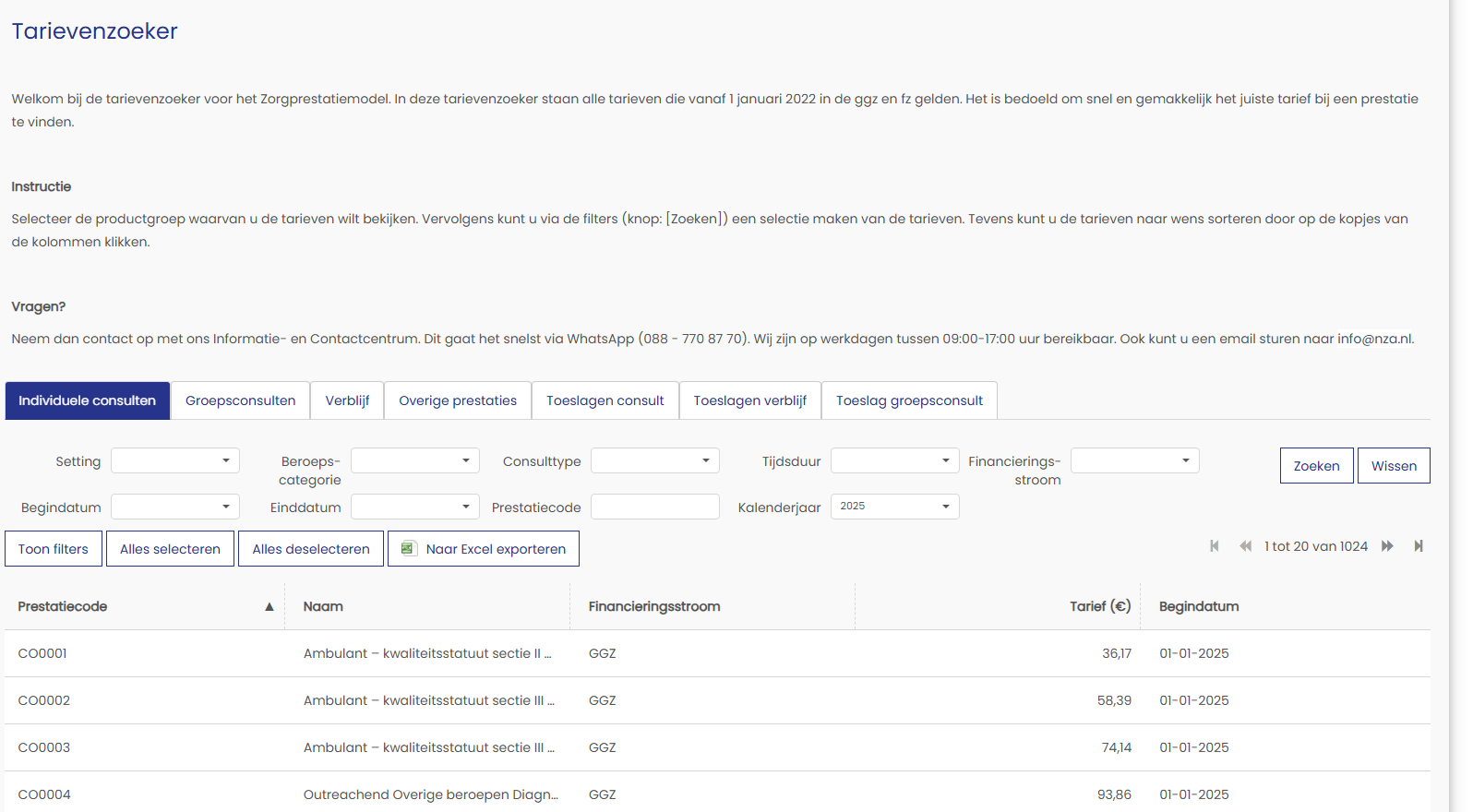The height and width of the screenshot is (812, 1473).
Task: Click Naar Excel exporteren button
Action: point(484,549)
